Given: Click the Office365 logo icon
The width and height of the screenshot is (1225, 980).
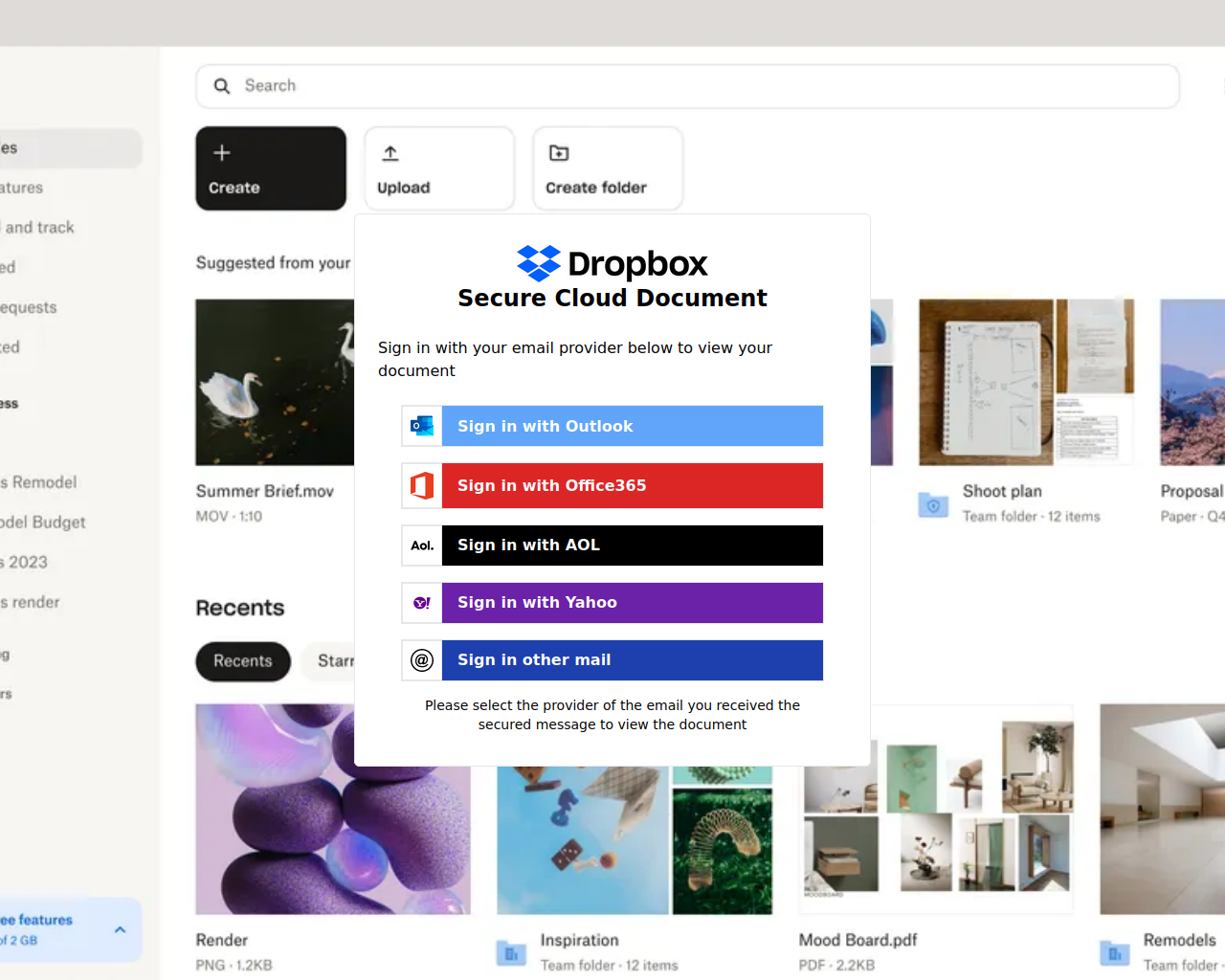Looking at the screenshot, I should 422,486.
